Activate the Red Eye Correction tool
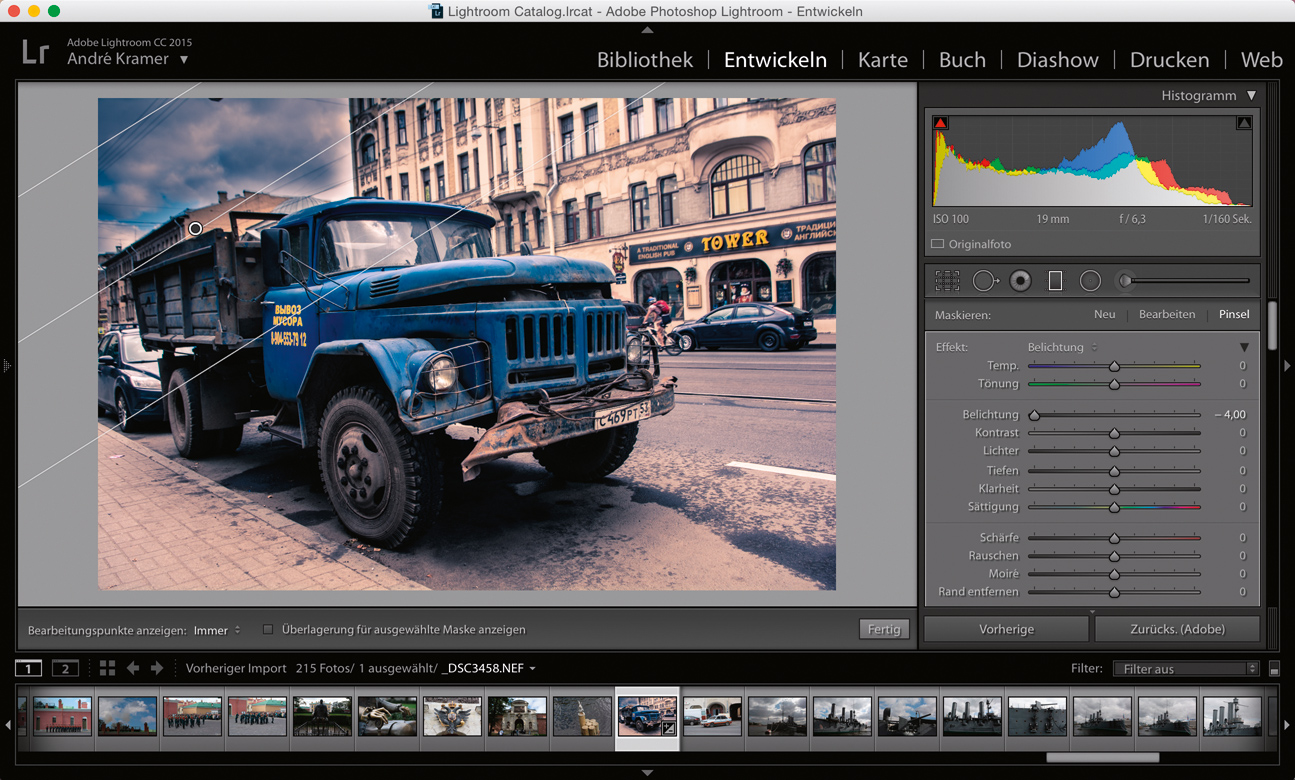Viewport: 1295px width, 780px height. coord(1020,281)
